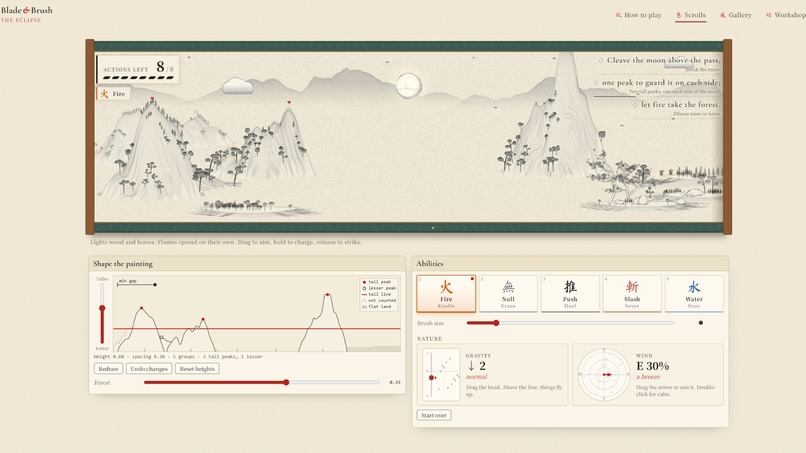Click the diamond beside Cleave the moon
This screenshot has height=453, width=806.
(x=600, y=60)
